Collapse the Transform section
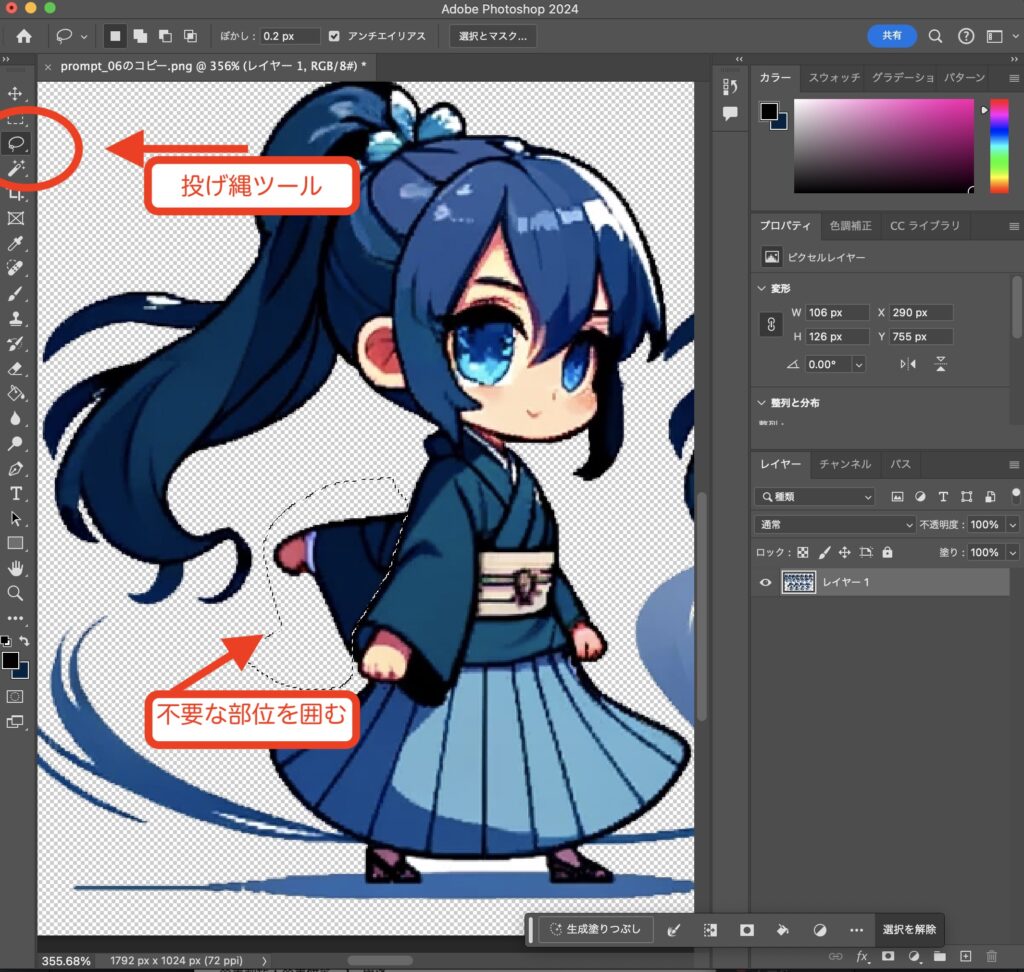This screenshot has width=1024, height=972. click(761, 288)
